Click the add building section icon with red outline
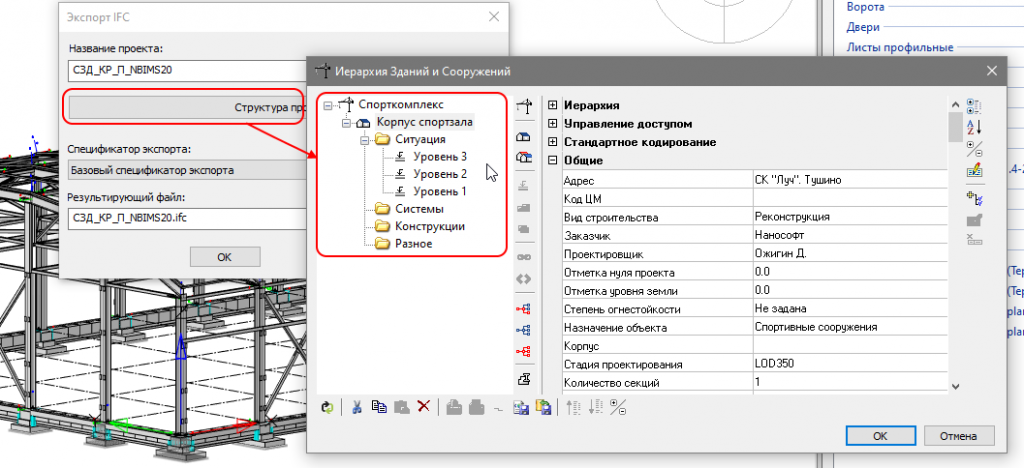Screen dimensions: 1024x468 (523, 157)
